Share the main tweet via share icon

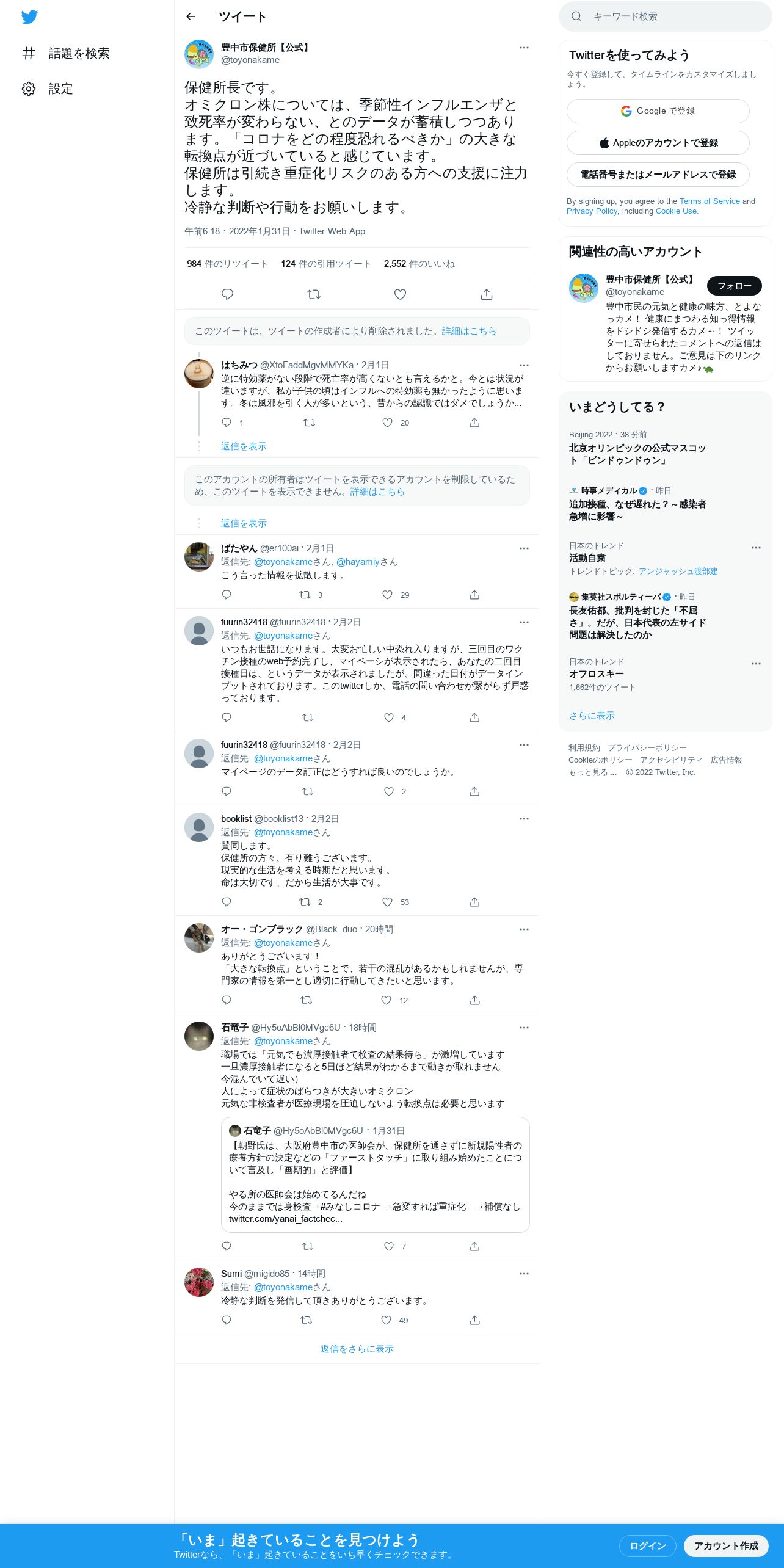(x=487, y=294)
